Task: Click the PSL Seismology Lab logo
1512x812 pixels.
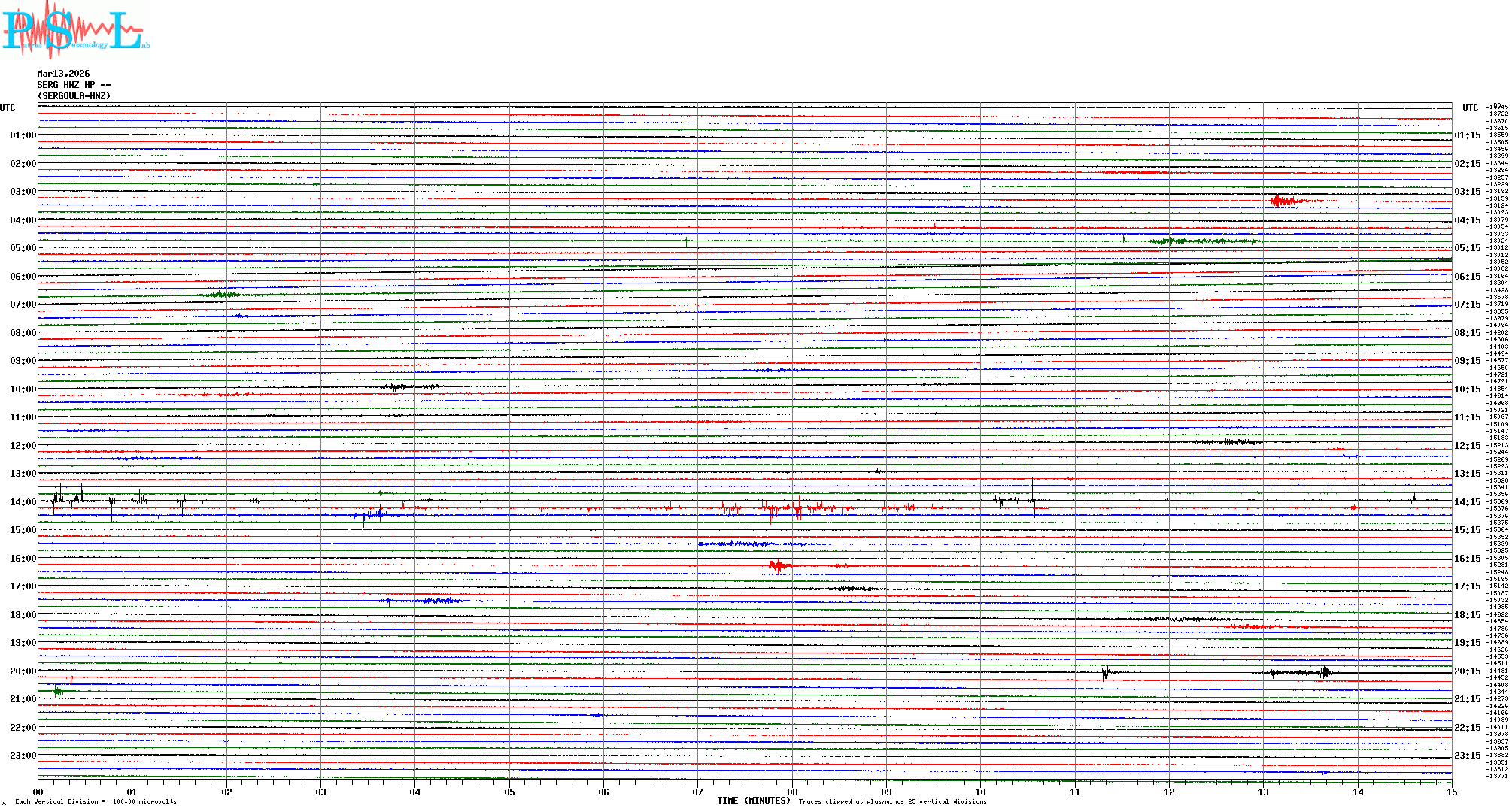Action: tap(75, 30)
